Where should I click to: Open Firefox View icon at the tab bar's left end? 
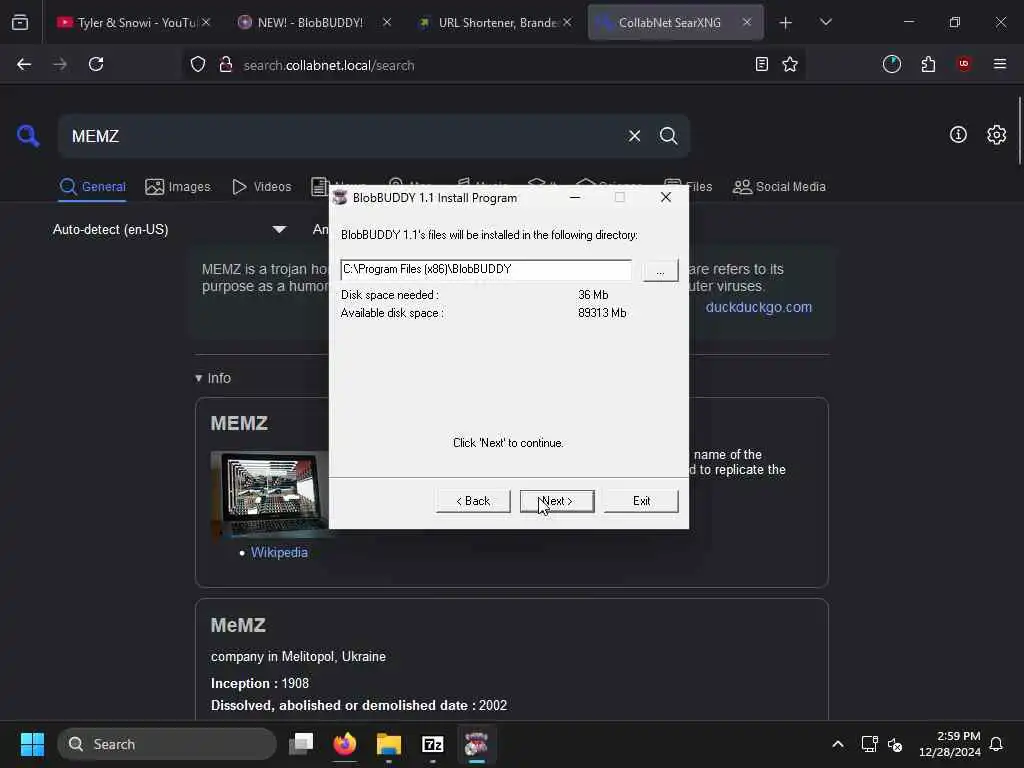tap(20, 23)
